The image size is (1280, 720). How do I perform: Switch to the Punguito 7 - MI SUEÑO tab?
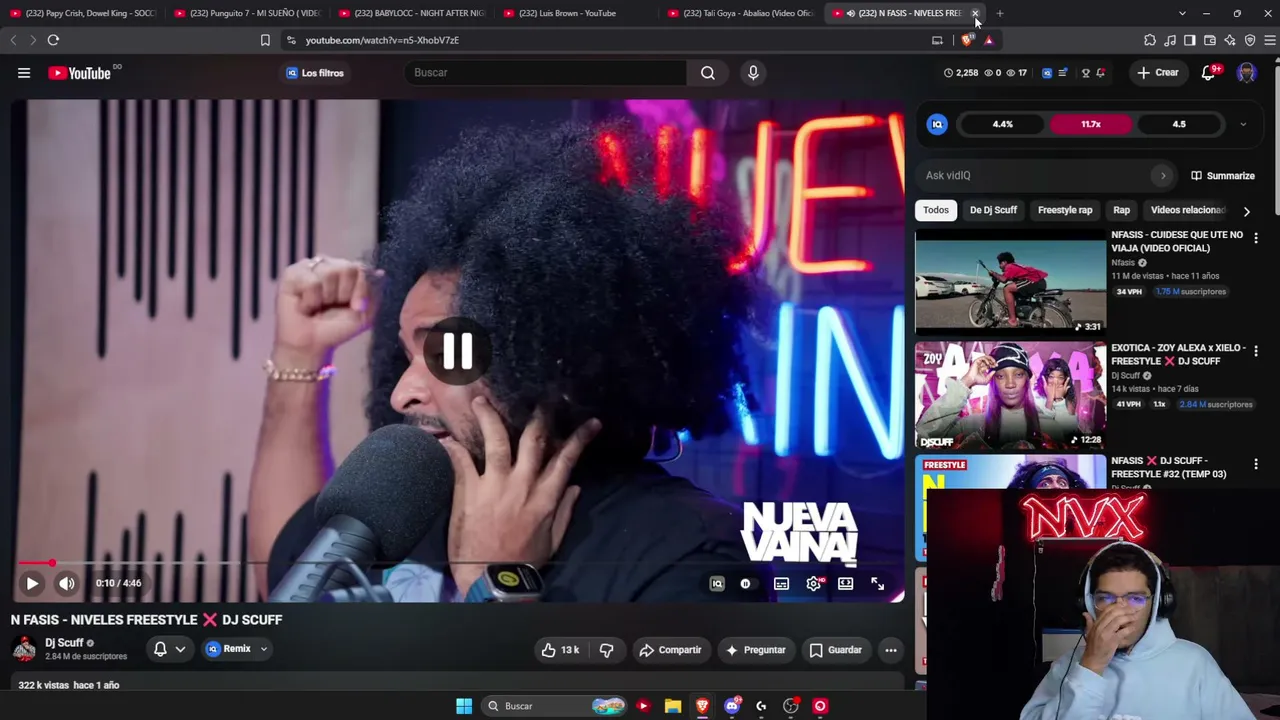(247, 13)
